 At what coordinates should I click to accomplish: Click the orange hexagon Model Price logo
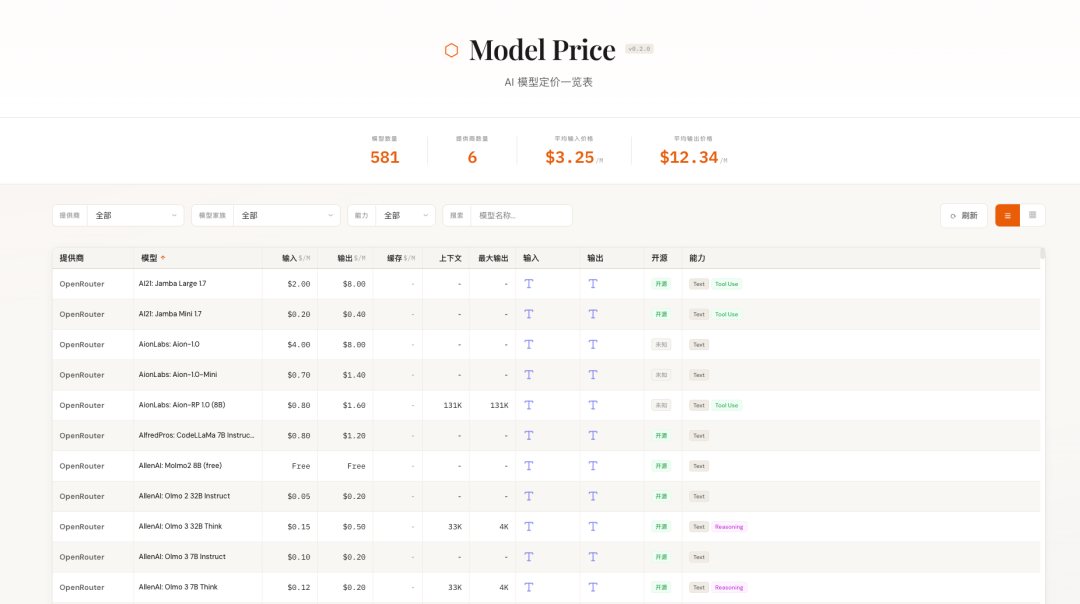[x=451, y=50]
